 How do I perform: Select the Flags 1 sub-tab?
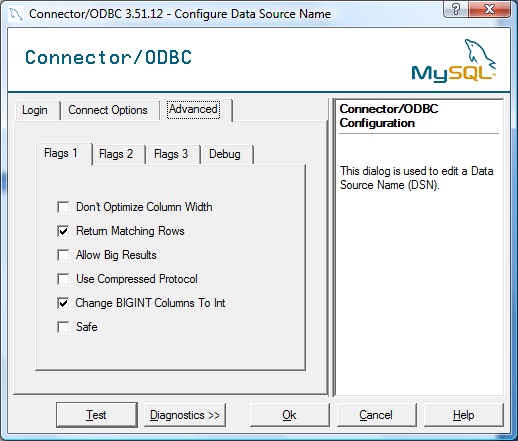(x=63, y=154)
